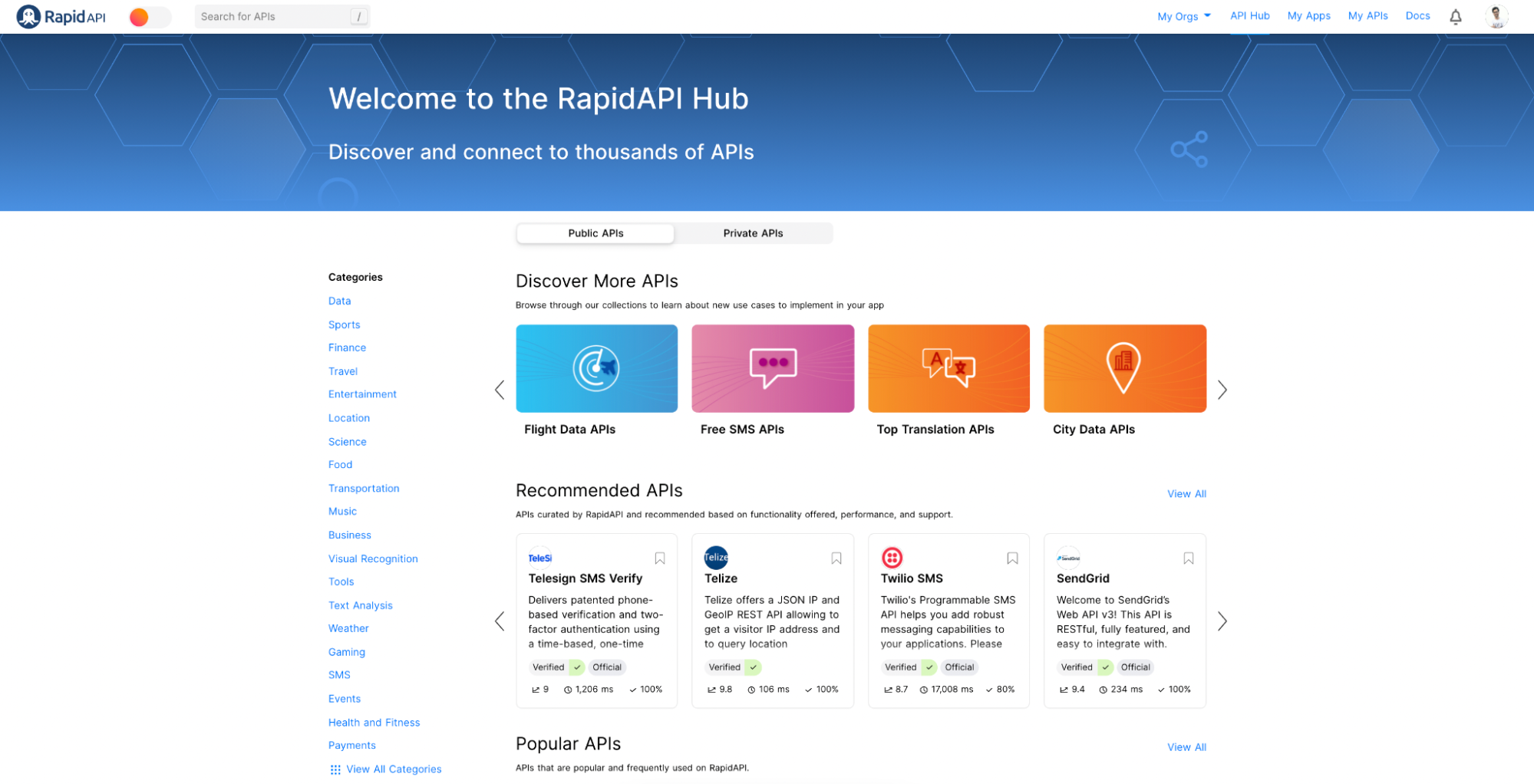The image size is (1534, 784).
Task: Click the Twilio logo icon
Action: 892,558
